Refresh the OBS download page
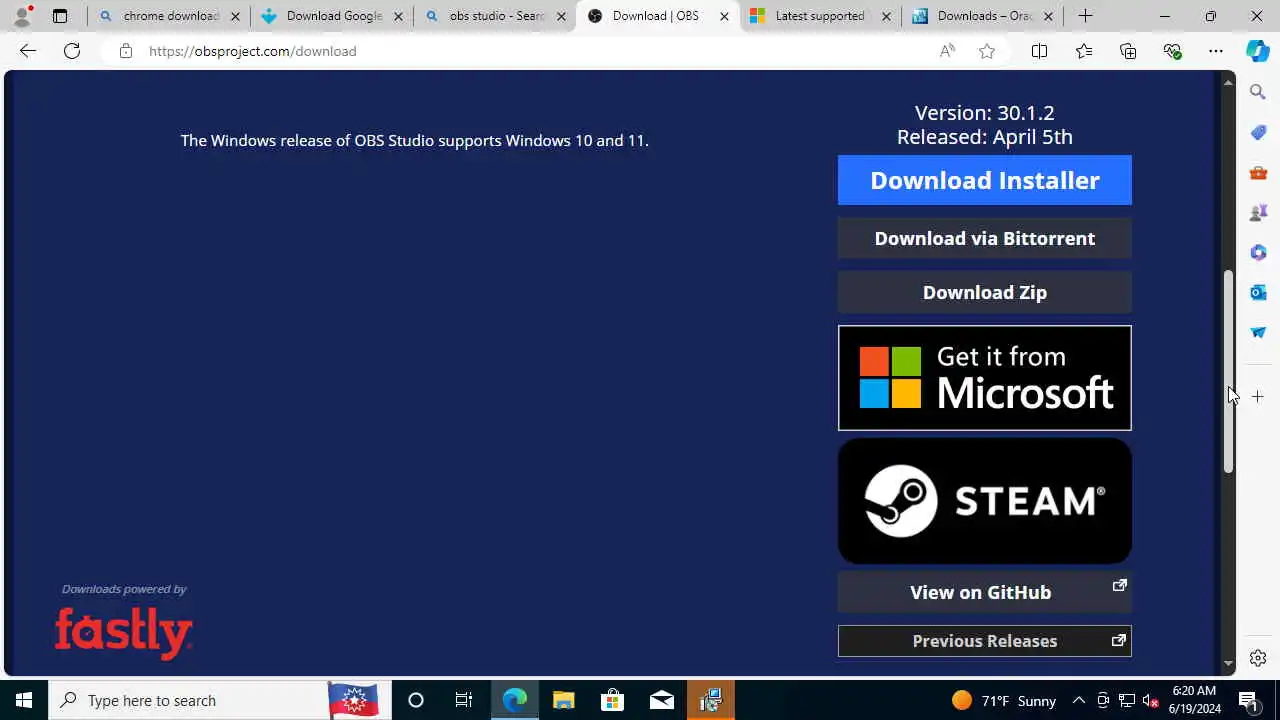 [72, 51]
